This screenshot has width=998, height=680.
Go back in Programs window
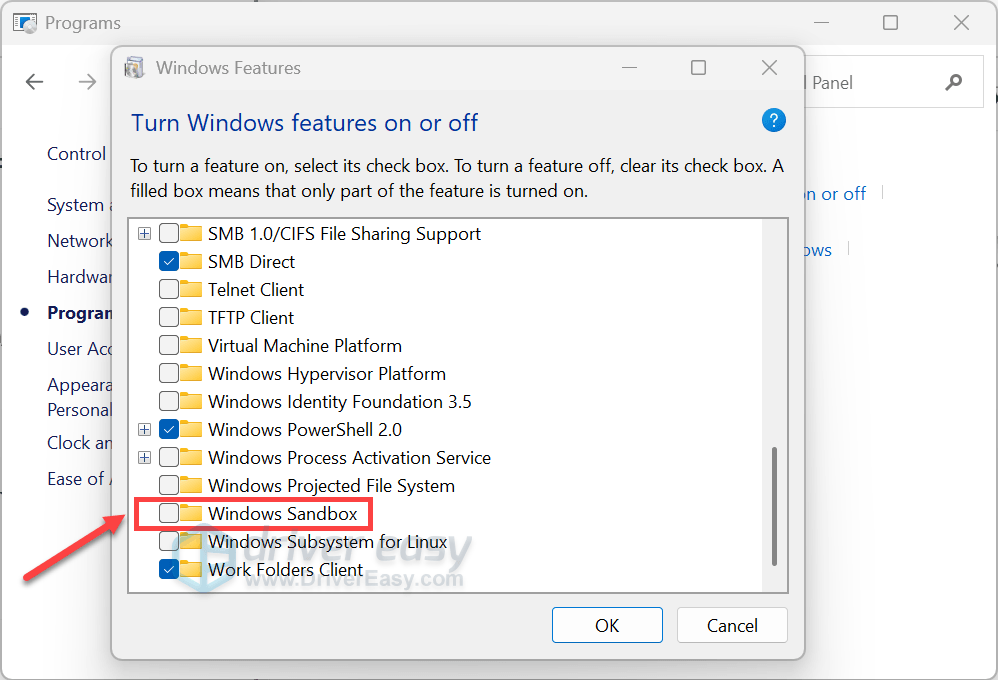(x=34, y=81)
